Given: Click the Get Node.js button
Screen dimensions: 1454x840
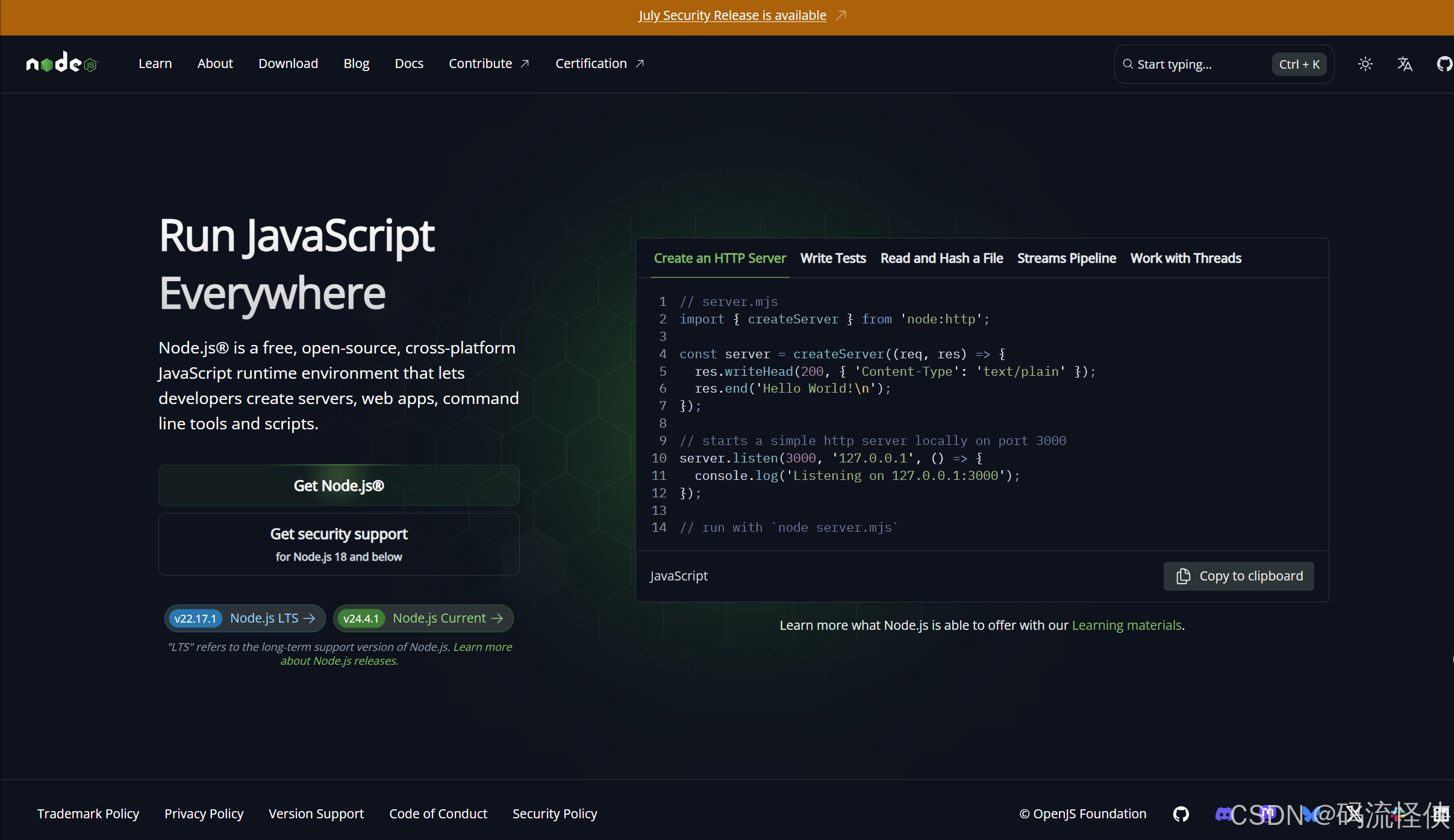Looking at the screenshot, I should 339,485.
